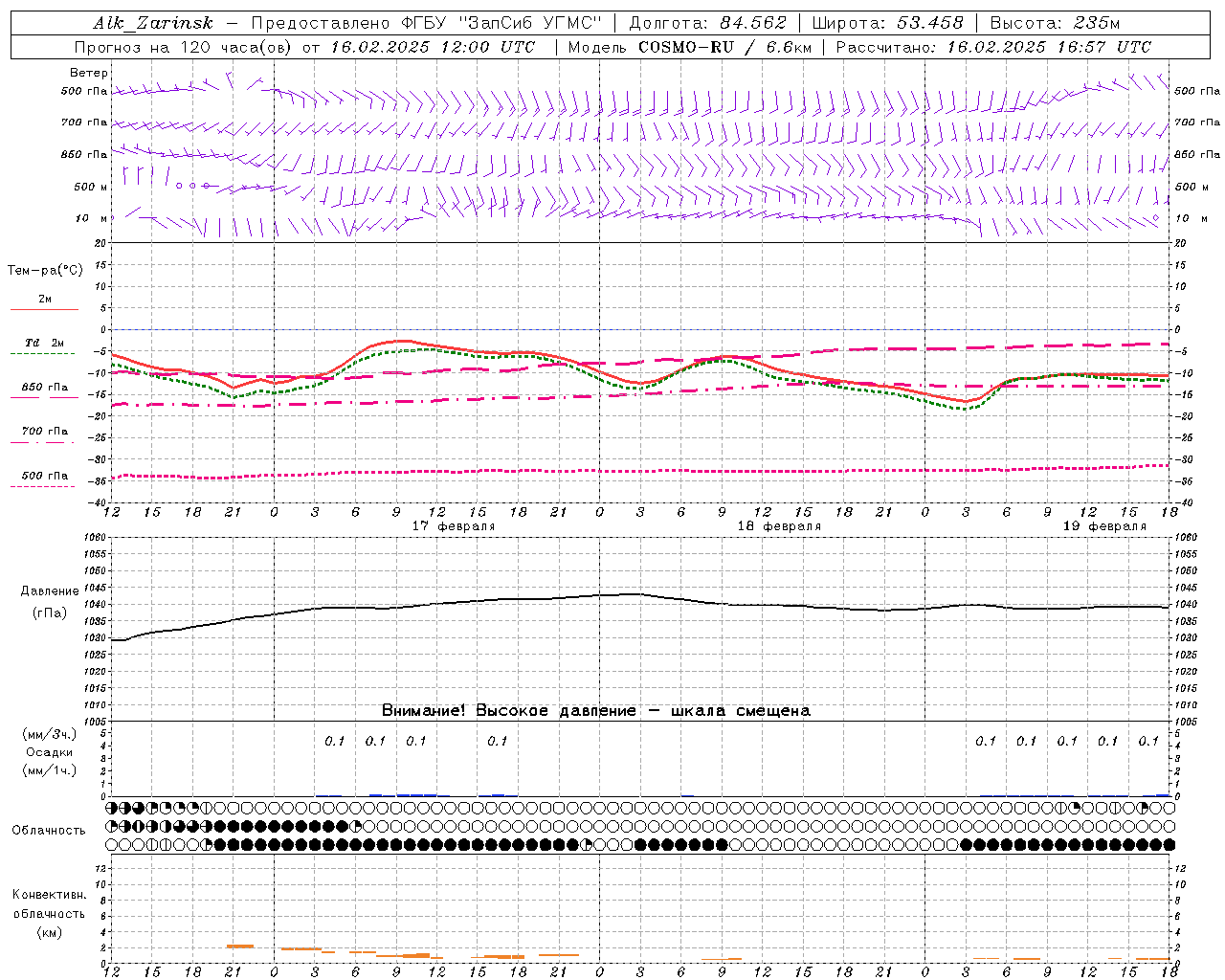Viewport: 1225px width, 980px height.
Task: Click the station name Alk_Zarinsk in the header
Action: (x=153, y=23)
